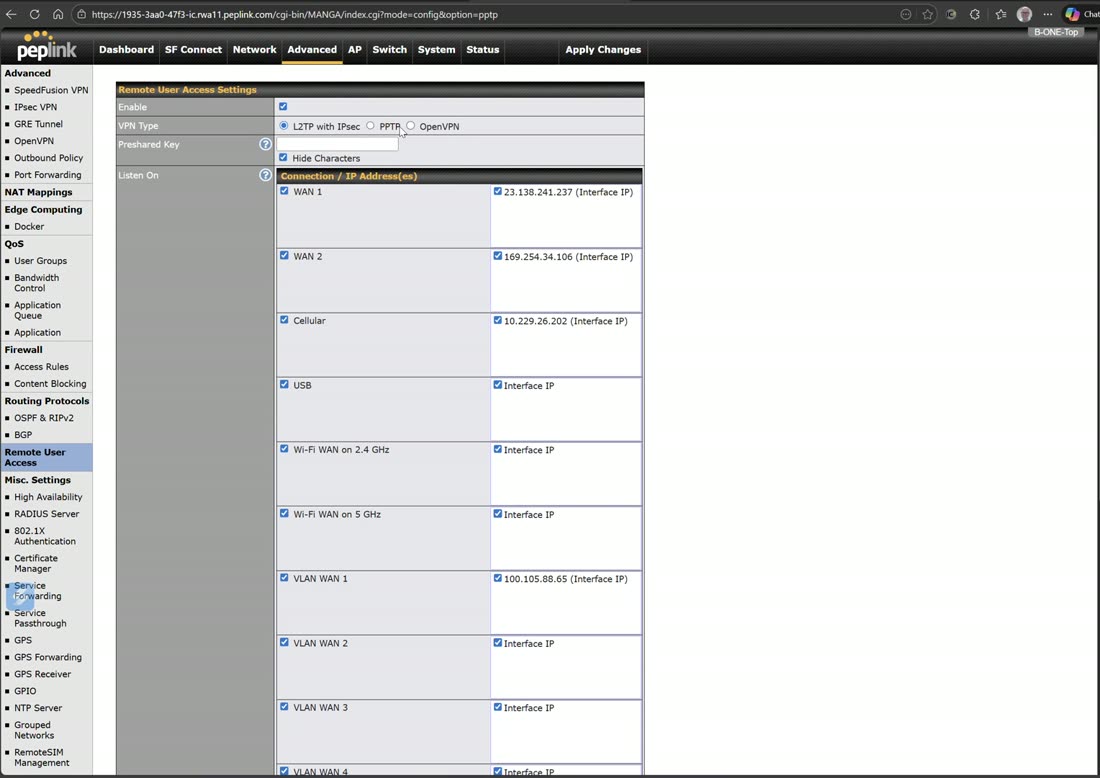Uncheck WAN 2 connection
The width and height of the screenshot is (1100, 778).
coord(284,255)
